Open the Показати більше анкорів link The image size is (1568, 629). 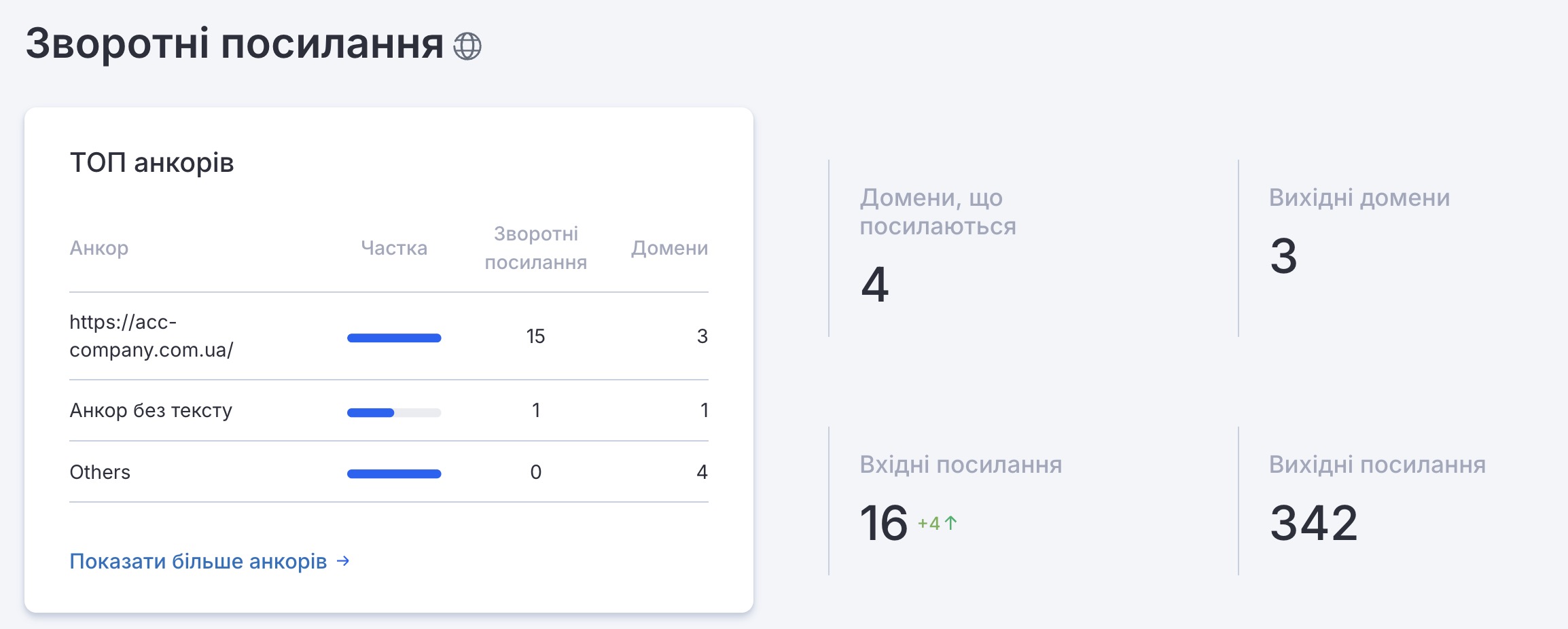tap(198, 561)
